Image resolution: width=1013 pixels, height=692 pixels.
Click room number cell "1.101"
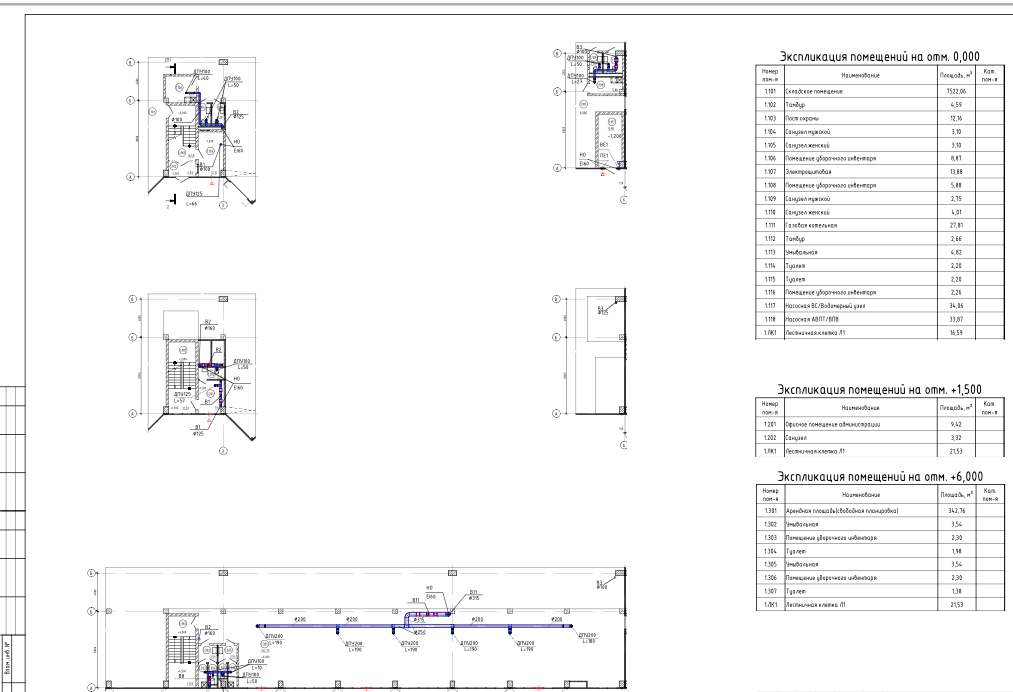click(x=770, y=92)
